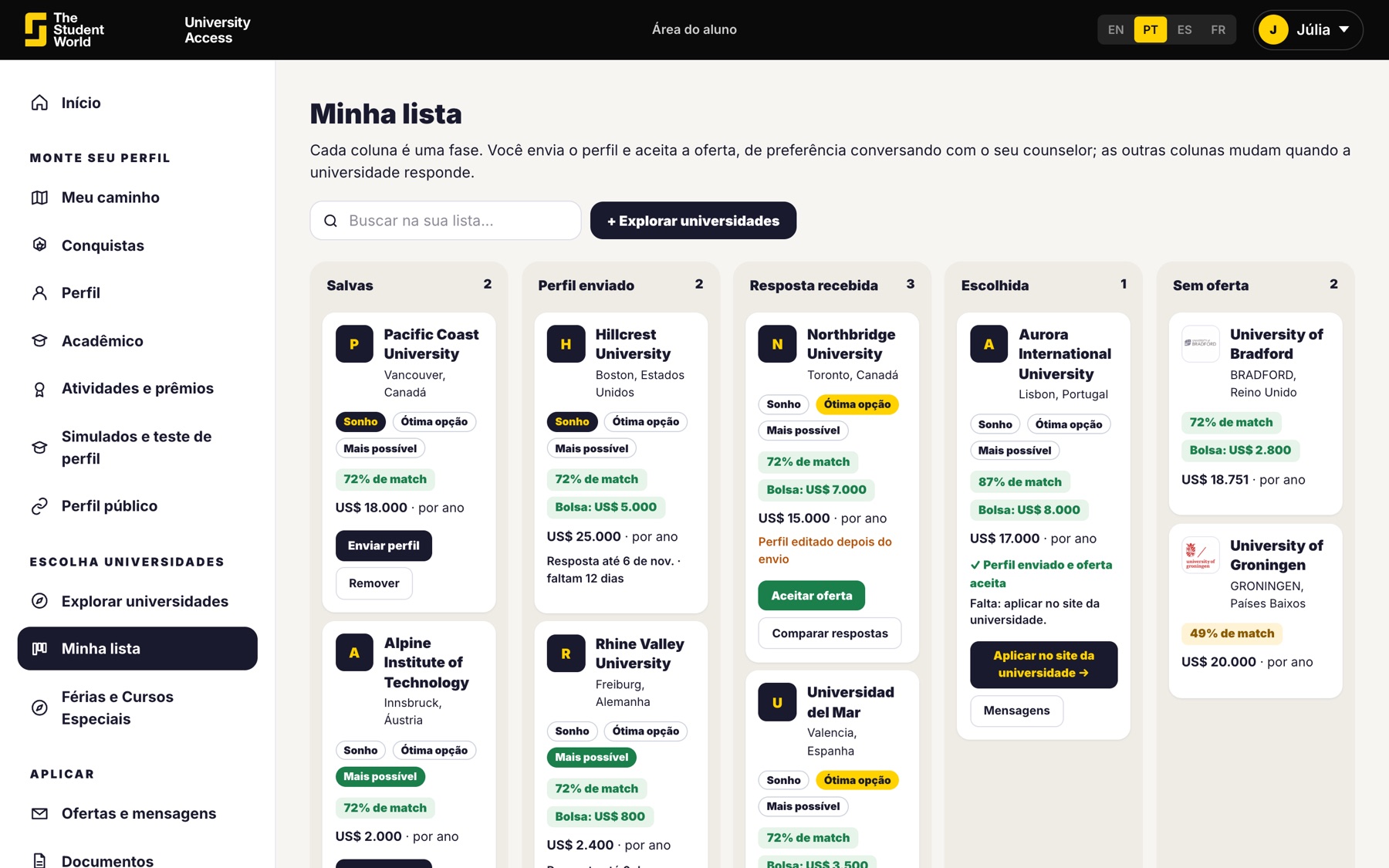Click Bolsa: US$ 2.800 on Bradford card

coord(1240,451)
